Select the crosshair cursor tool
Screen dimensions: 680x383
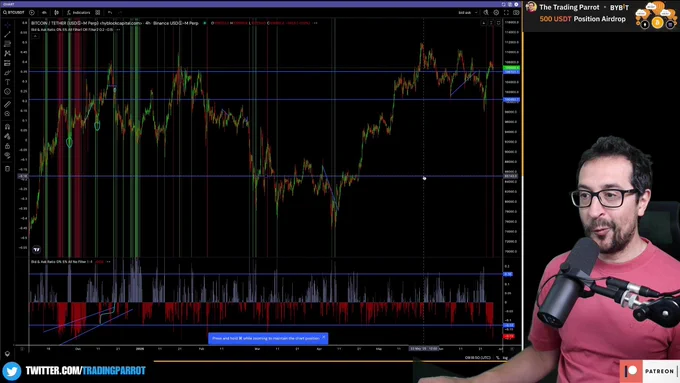click(x=7, y=25)
